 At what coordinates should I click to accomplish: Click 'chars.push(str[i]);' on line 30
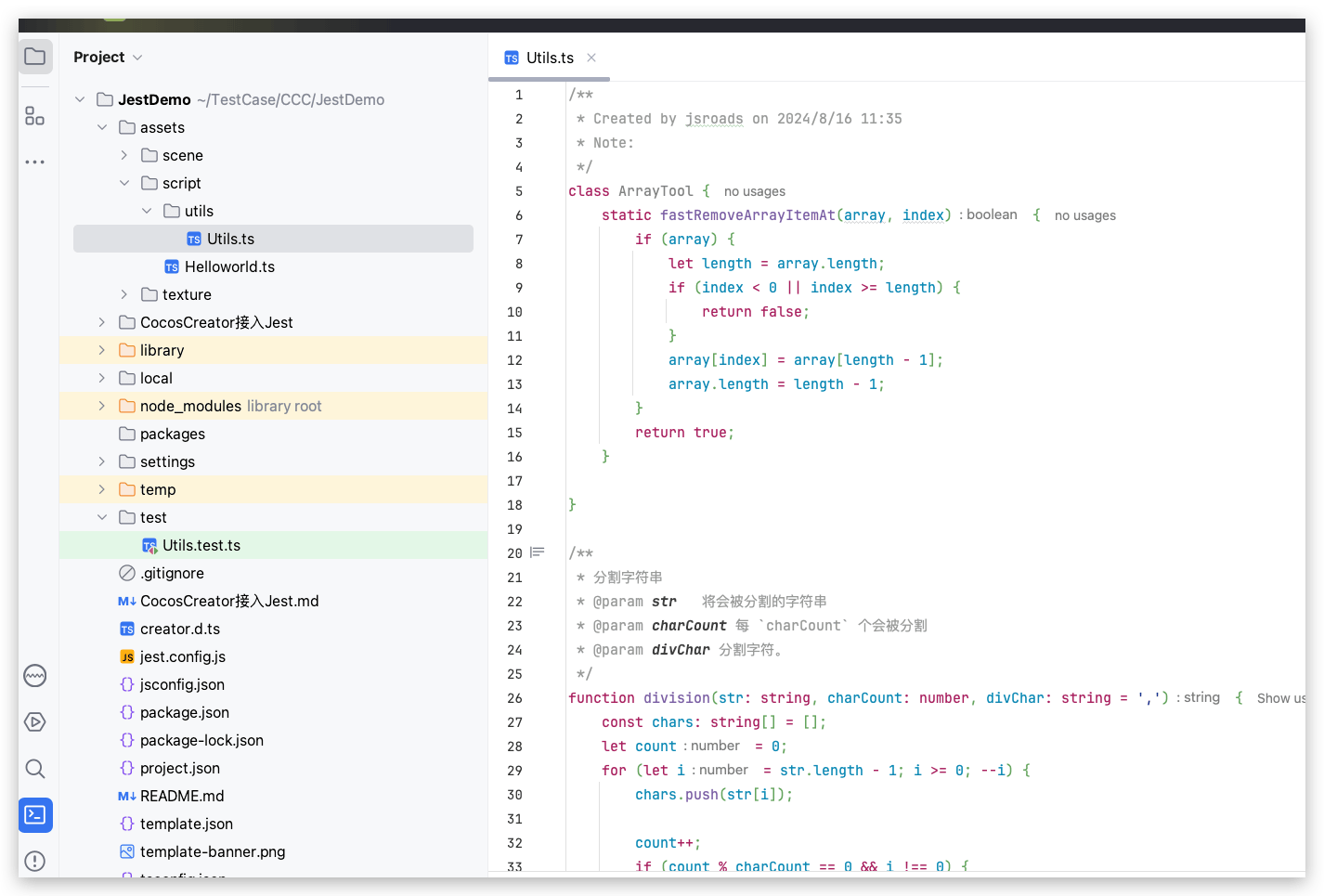tap(714, 795)
